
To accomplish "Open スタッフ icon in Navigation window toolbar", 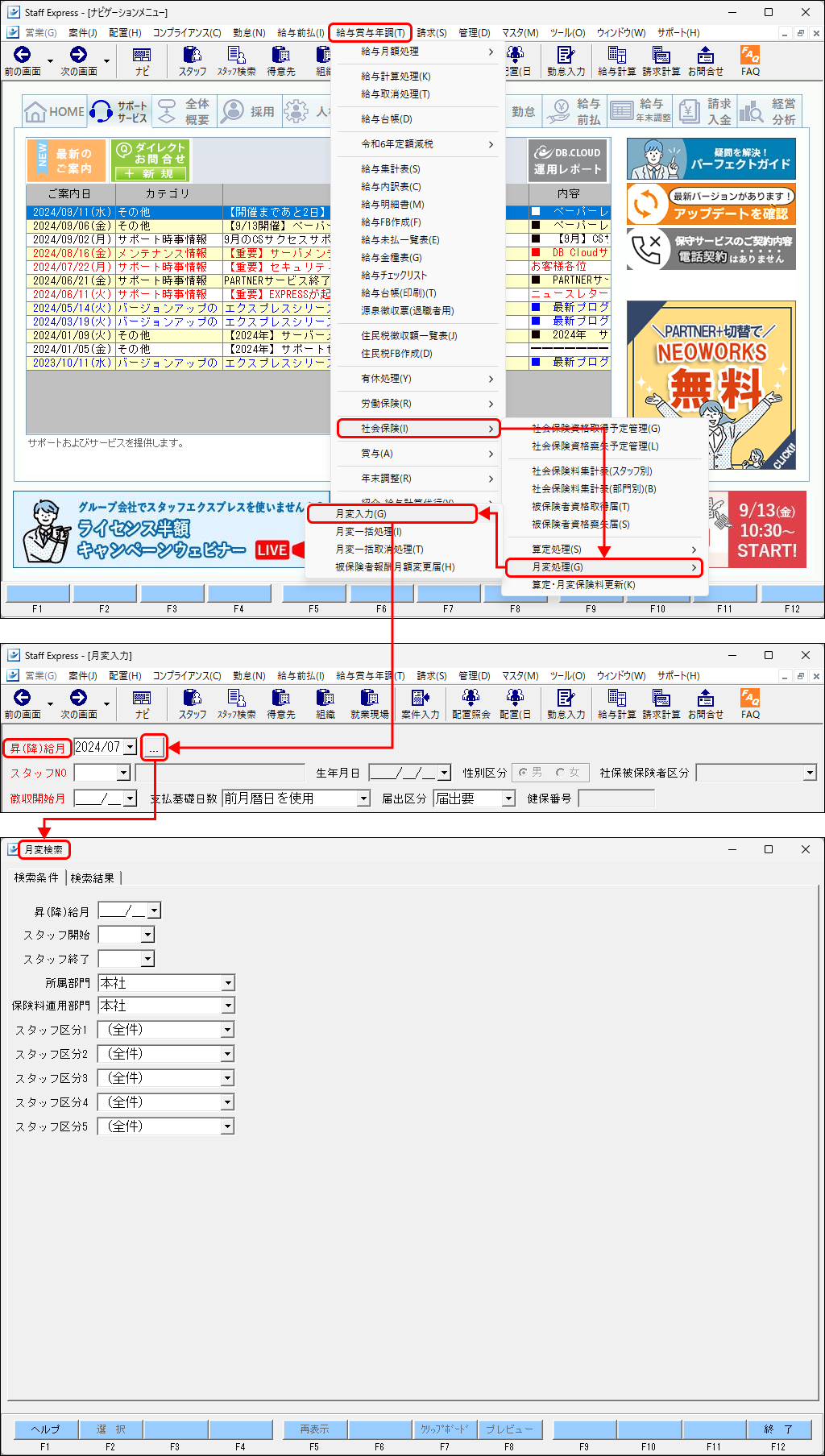I will [x=192, y=60].
